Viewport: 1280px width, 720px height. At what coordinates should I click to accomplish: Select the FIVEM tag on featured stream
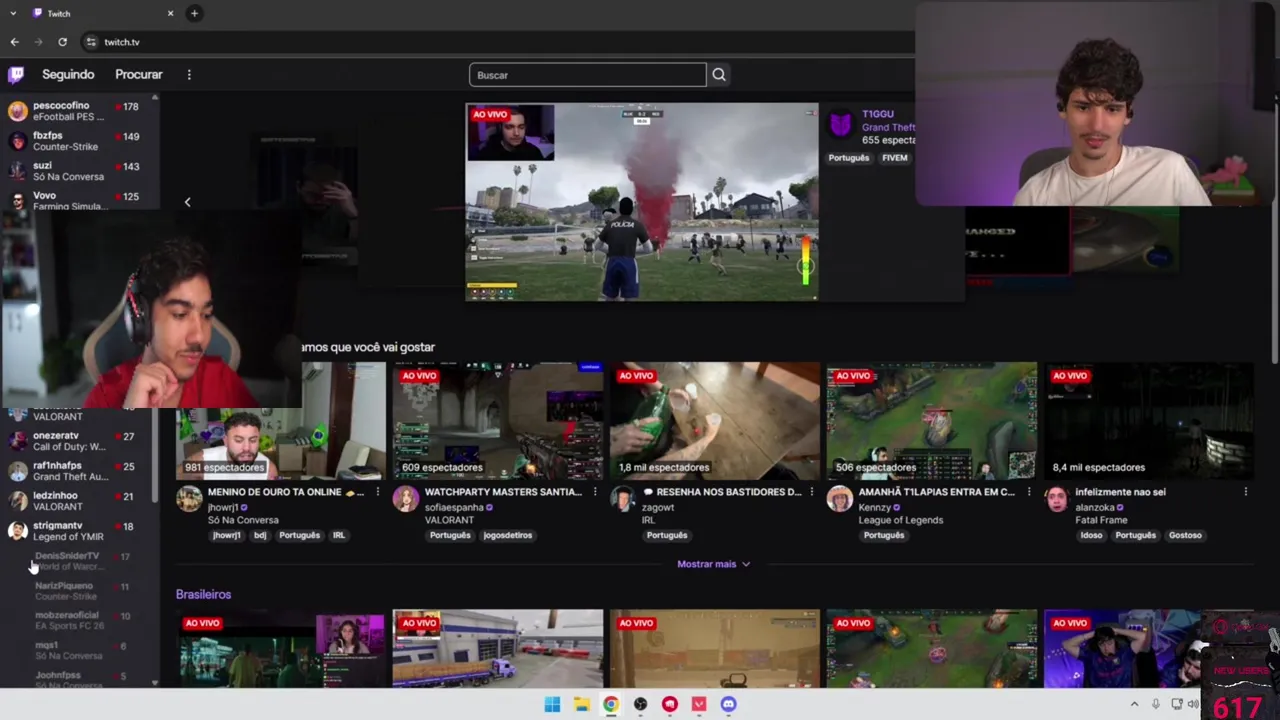(x=894, y=158)
